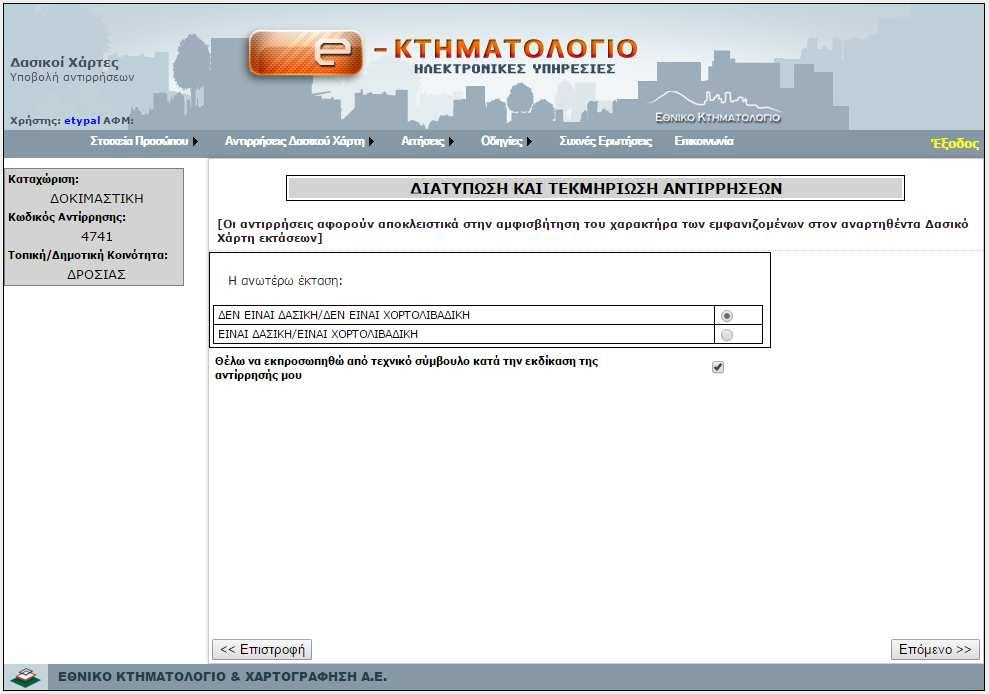Click the e-Κτηματολόγιο orange logo
The image size is (989, 694).
click(306, 54)
